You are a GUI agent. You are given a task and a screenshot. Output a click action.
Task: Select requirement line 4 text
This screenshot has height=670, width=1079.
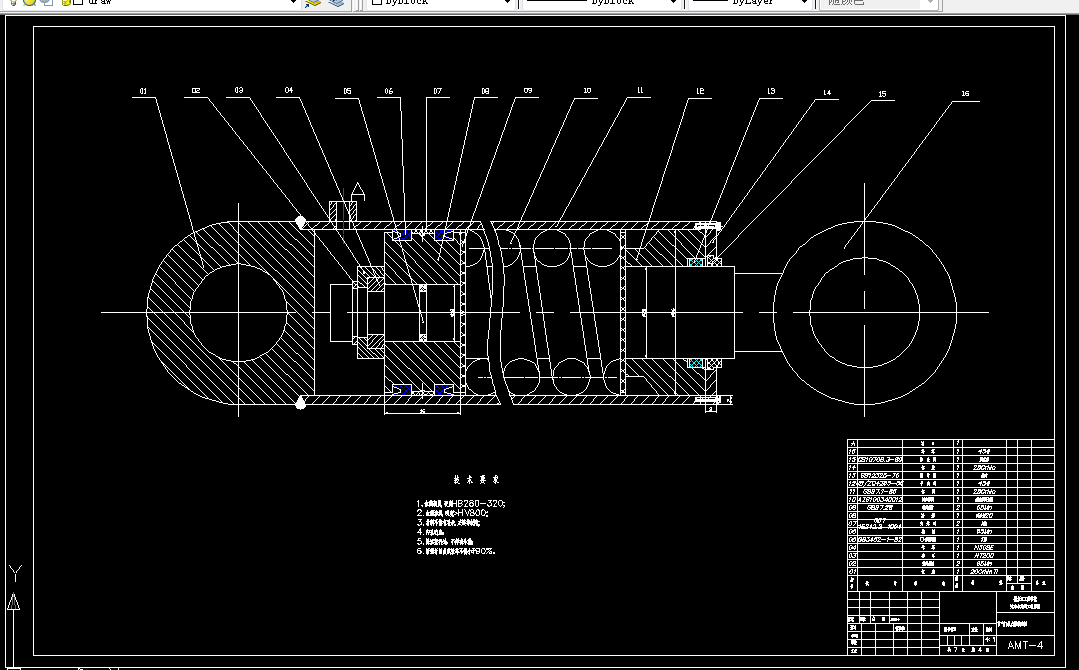tap(430, 532)
